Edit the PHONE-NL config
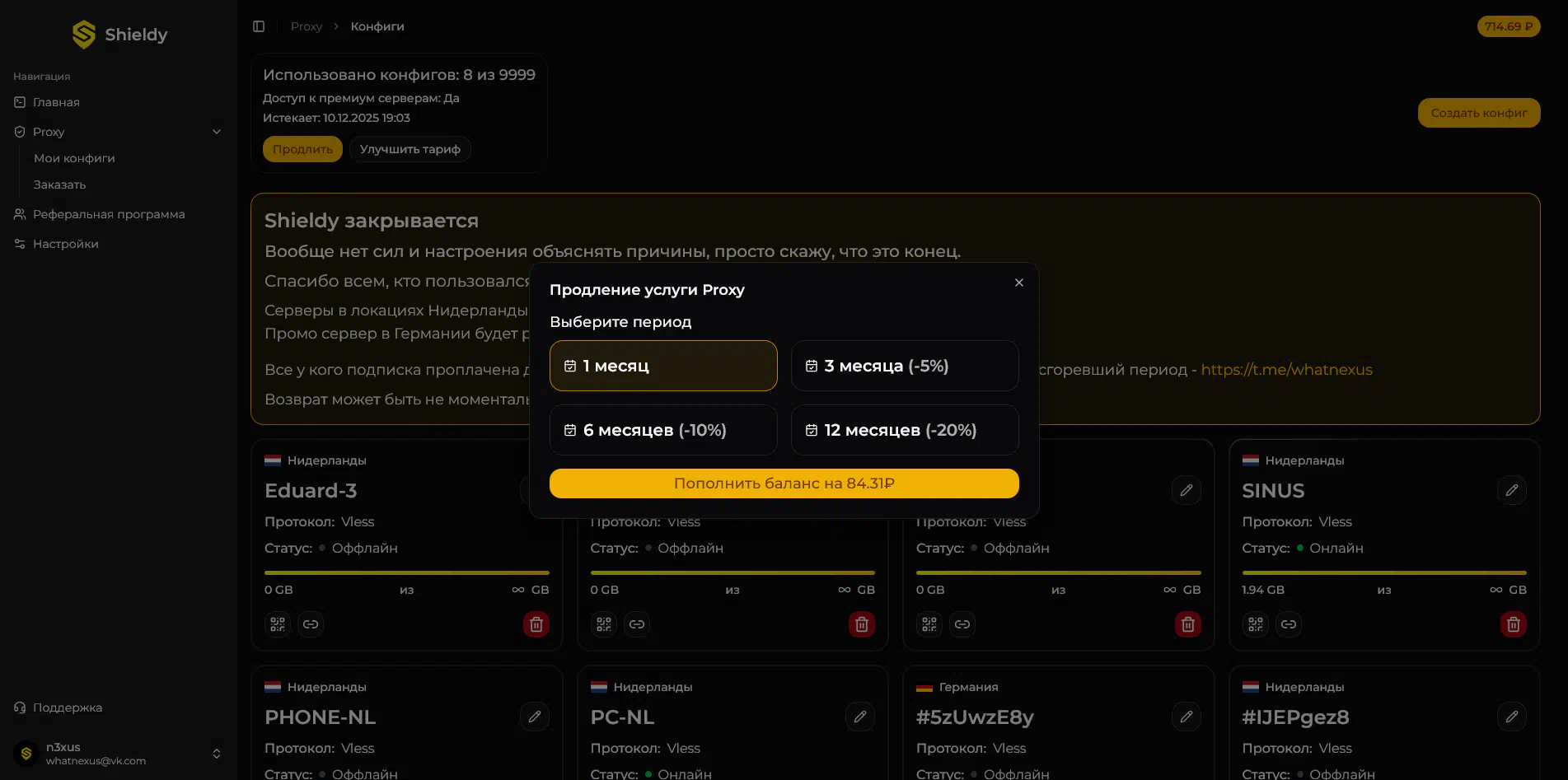 [x=534, y=717]
